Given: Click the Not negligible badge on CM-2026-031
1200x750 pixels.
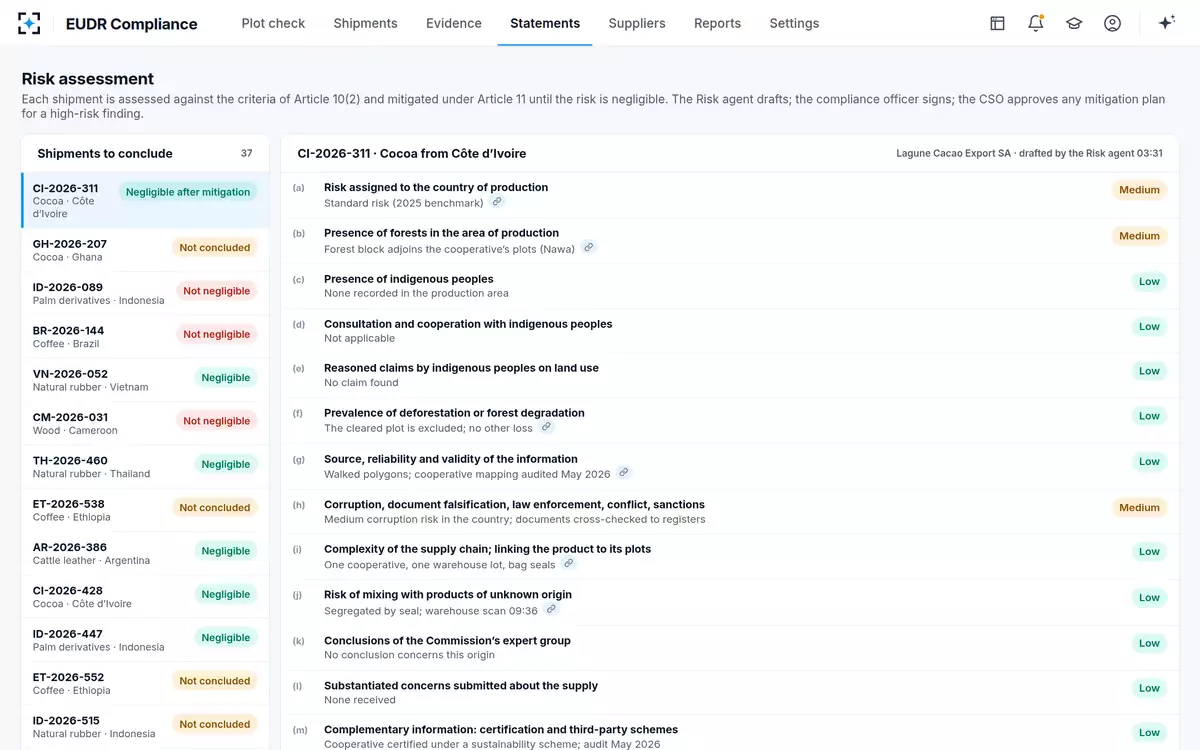Looking at the screenshot, I should tap(216, 421).
